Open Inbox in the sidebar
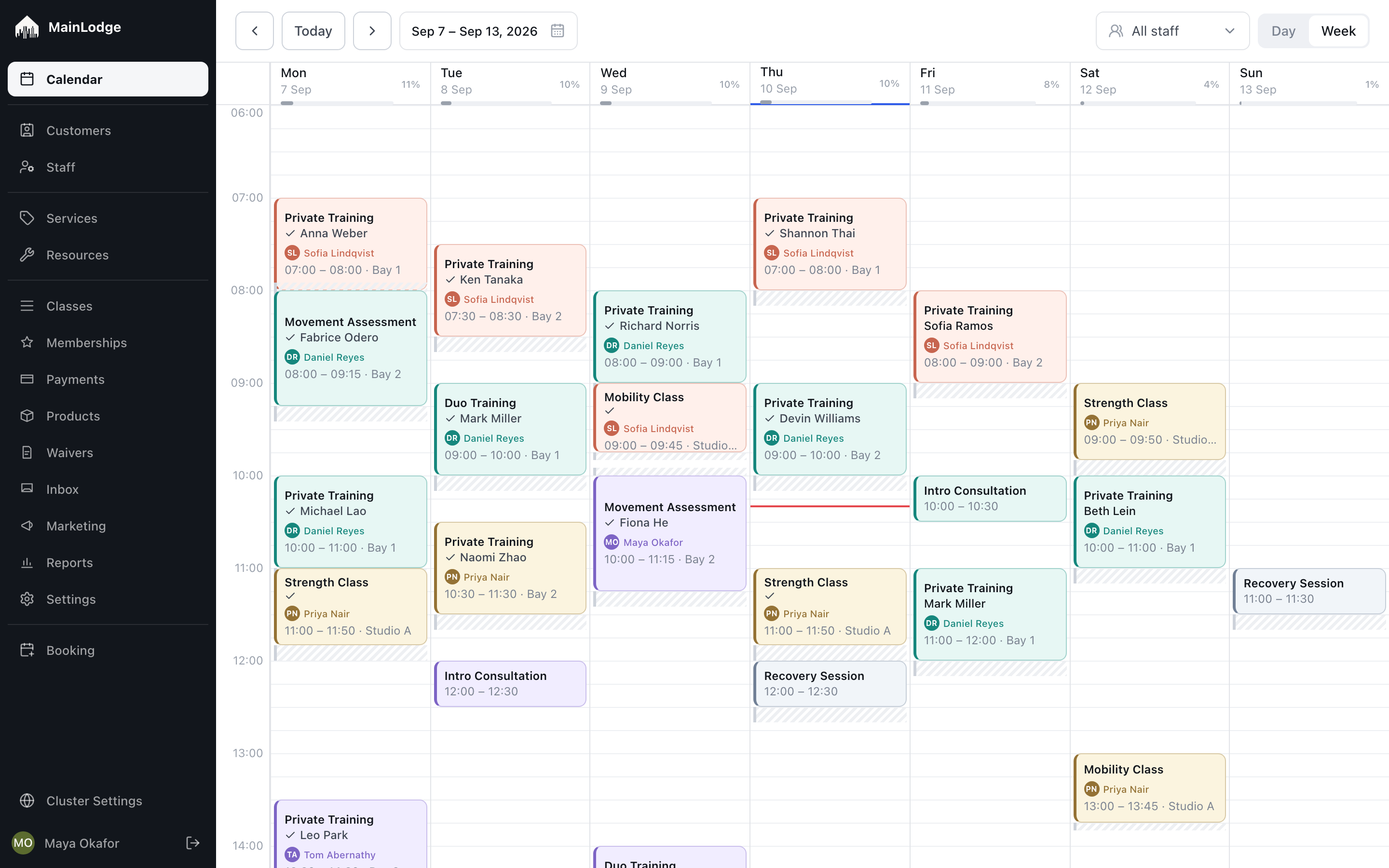This screenshot has width=1389, height=868. (108, 489)
